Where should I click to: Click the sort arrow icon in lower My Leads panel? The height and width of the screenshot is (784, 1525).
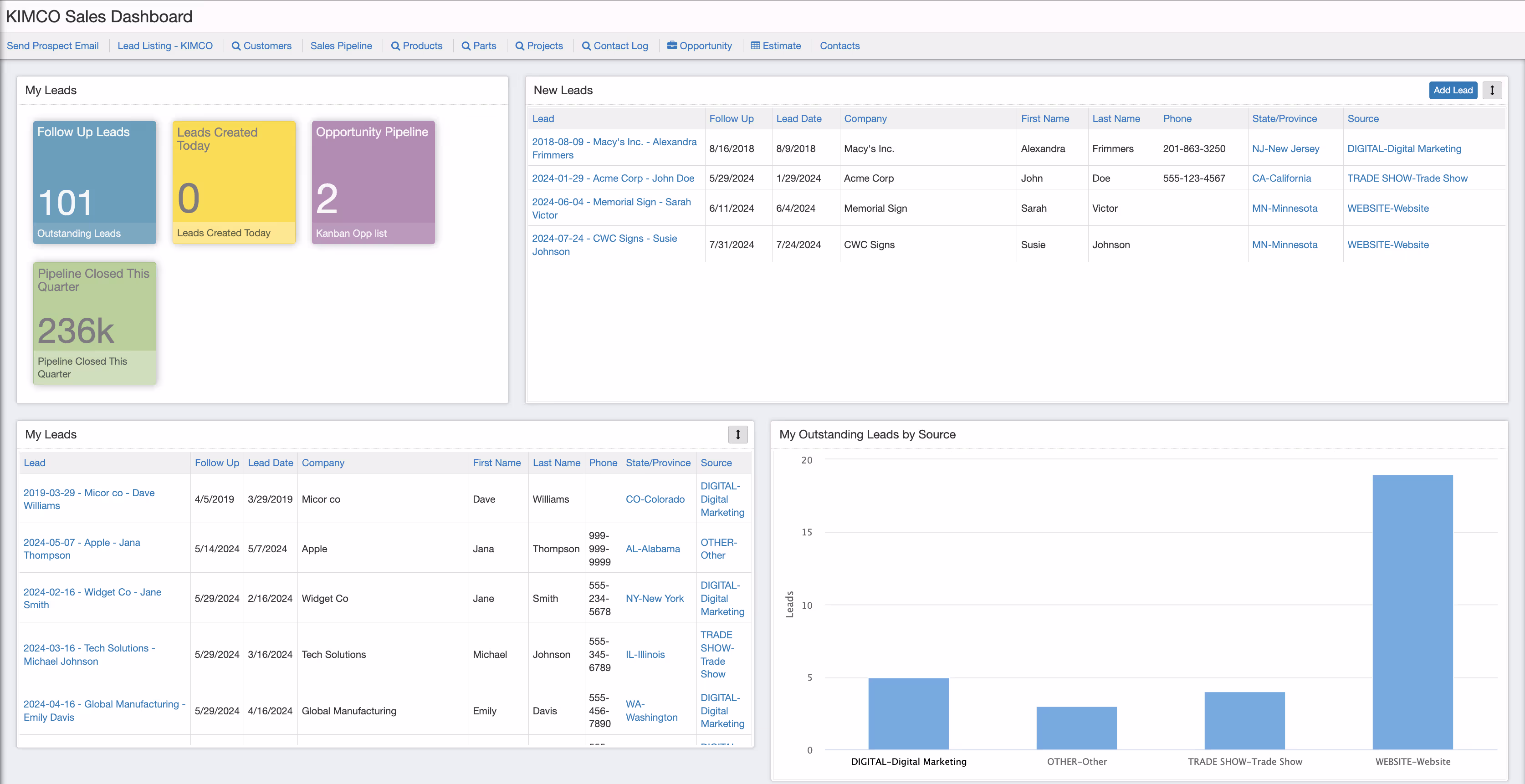(x=737, y=434)
